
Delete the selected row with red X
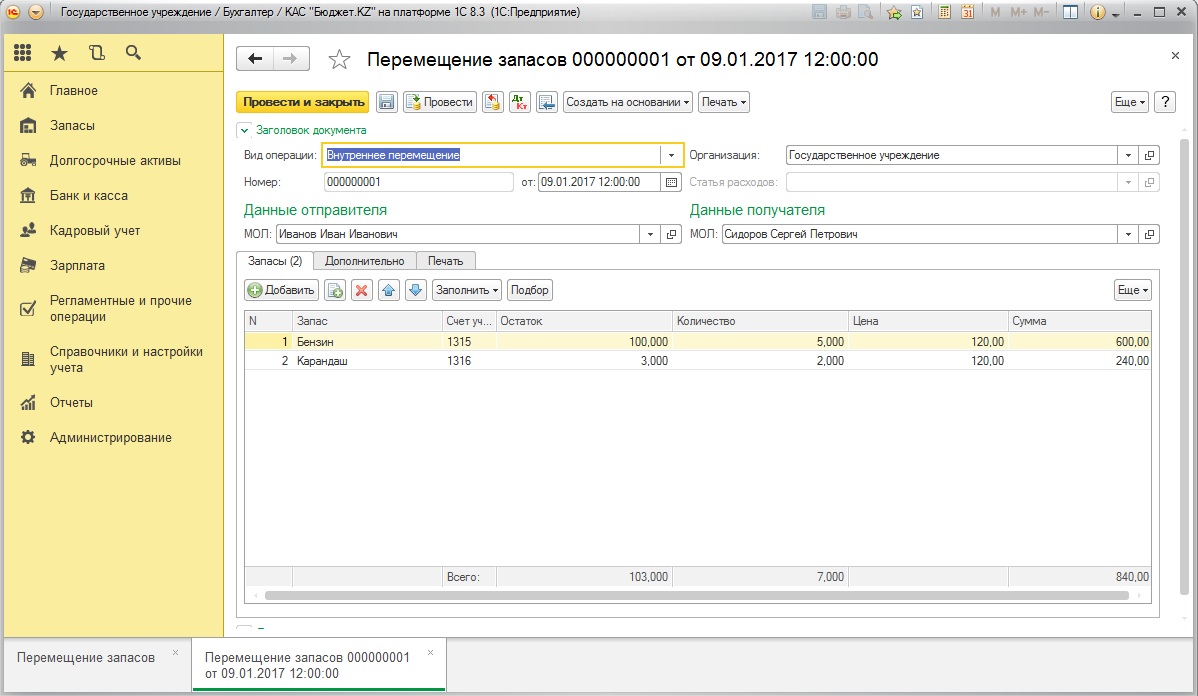pyautogui.click(x=361, y=290)
